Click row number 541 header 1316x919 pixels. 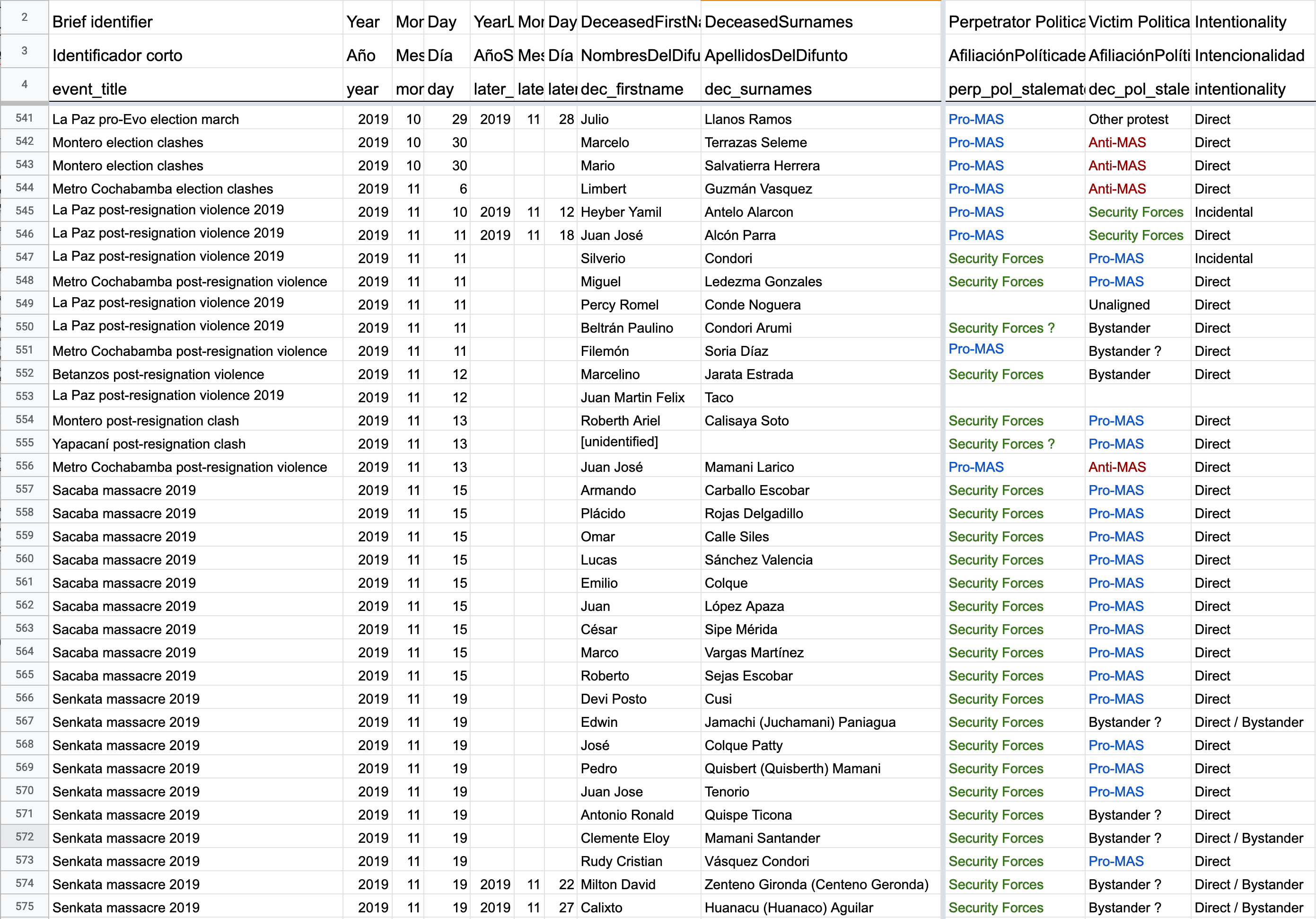tap(24, 118)
